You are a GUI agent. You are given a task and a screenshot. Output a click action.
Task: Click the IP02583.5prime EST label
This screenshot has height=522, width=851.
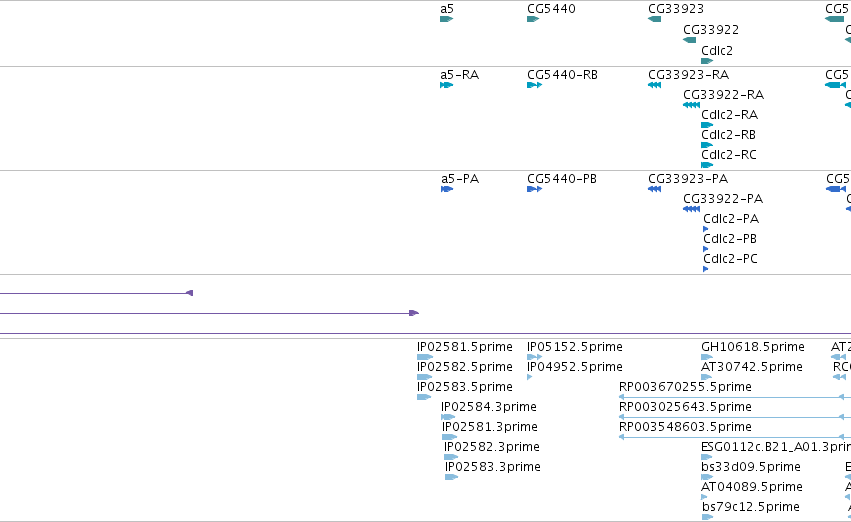(465, 387)
